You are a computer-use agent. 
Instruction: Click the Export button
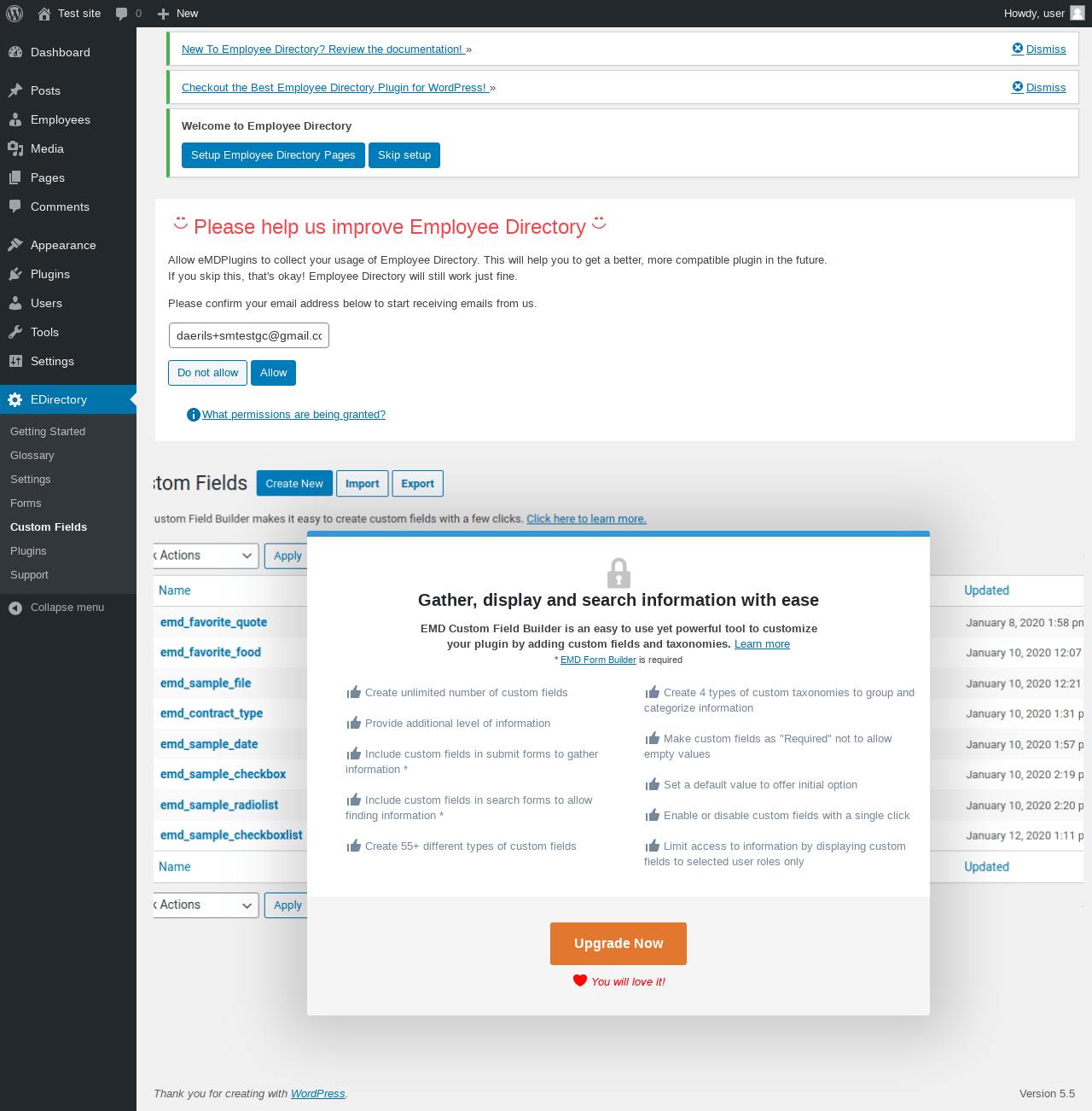pos(418,484)
